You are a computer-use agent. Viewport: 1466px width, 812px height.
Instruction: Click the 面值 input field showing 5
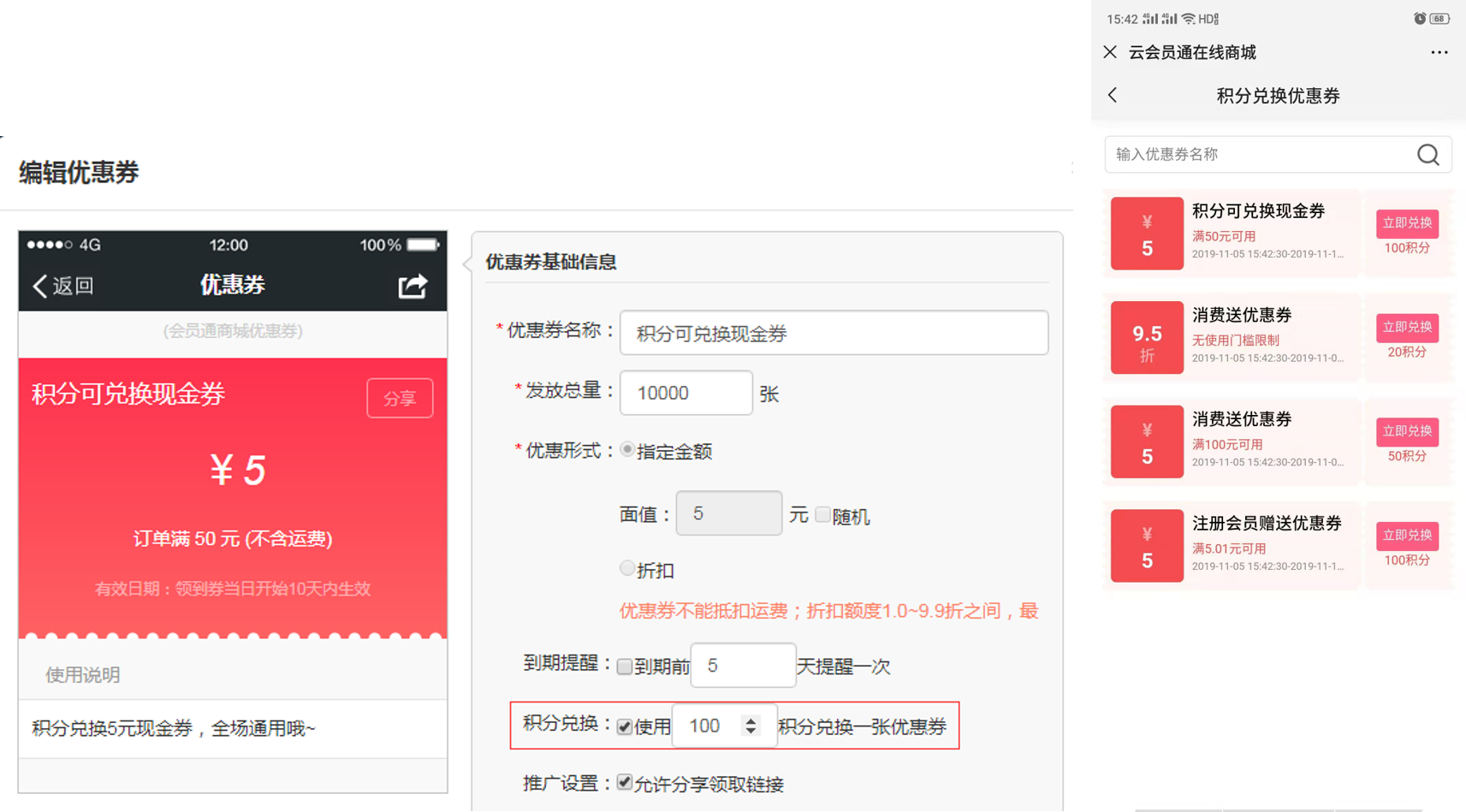pyautogui.click(x=728, y=513)
